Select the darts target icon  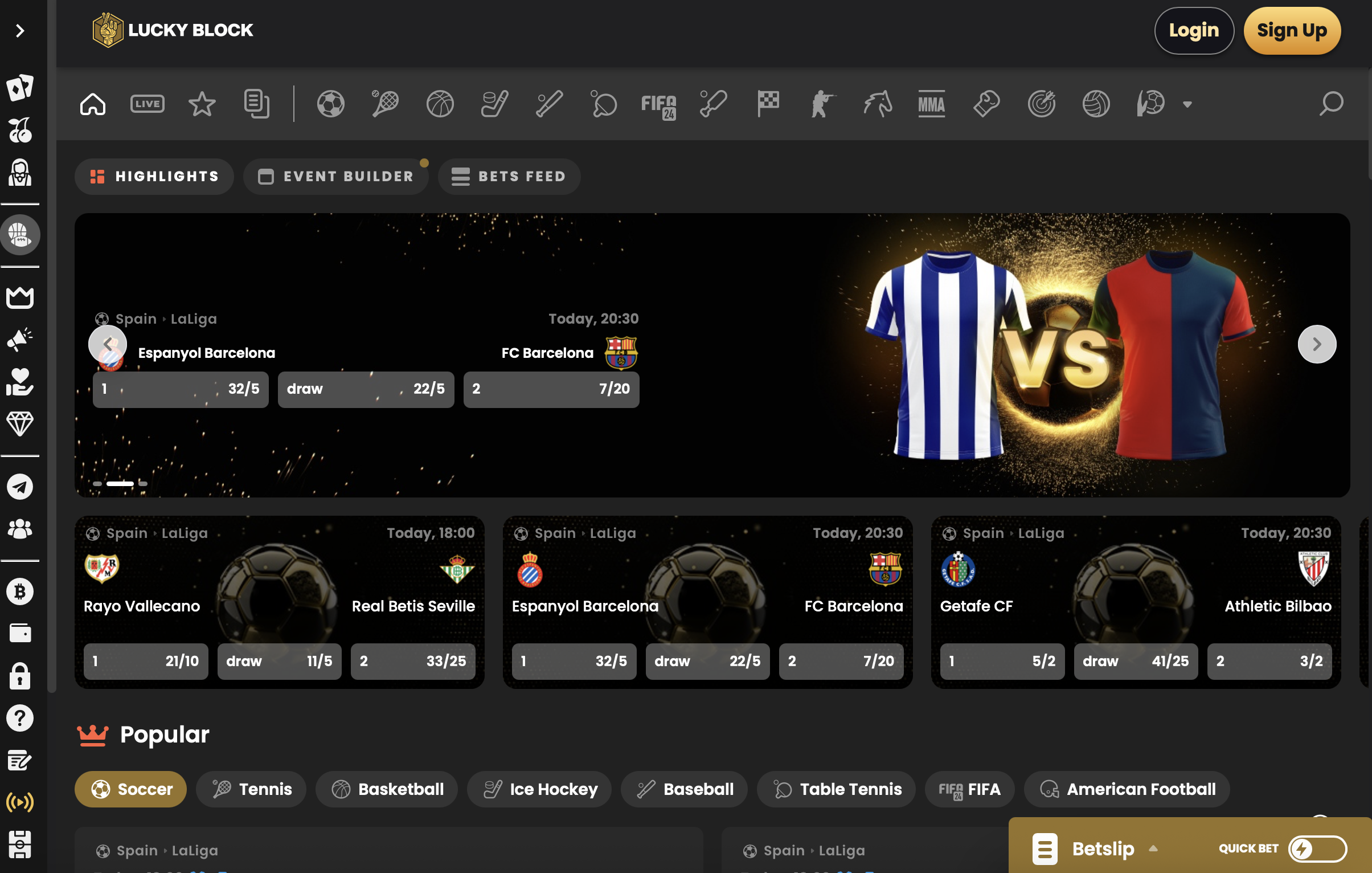point(1042,104)
